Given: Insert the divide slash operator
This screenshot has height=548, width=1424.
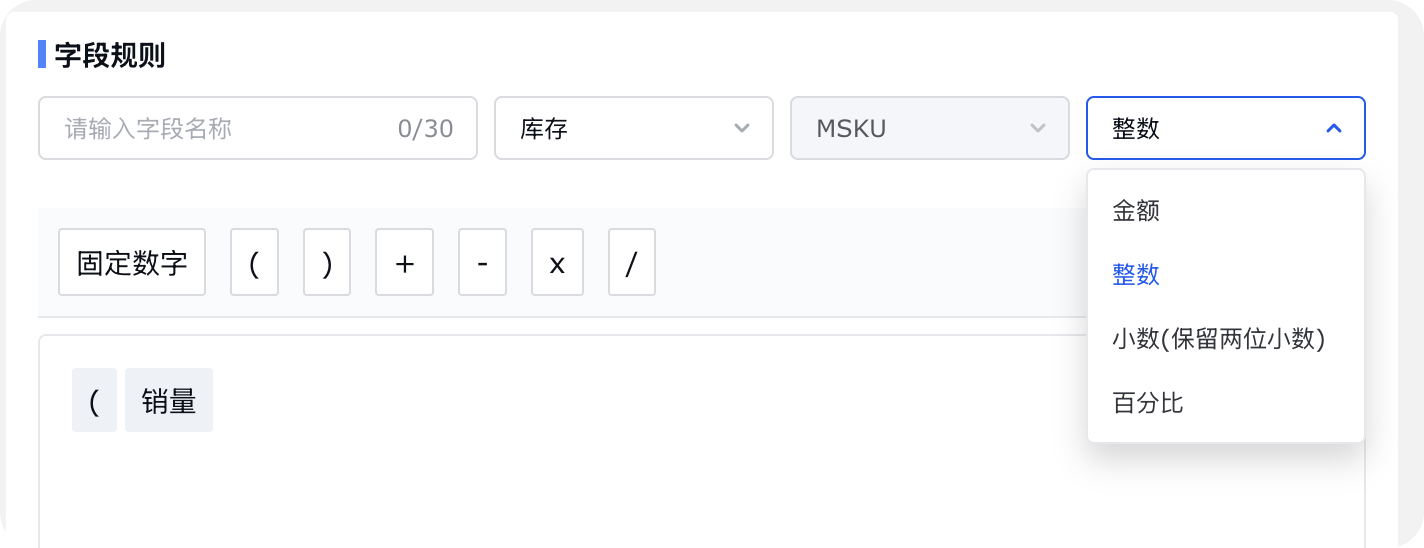Looking at the screenshot, I should (632, 262).
